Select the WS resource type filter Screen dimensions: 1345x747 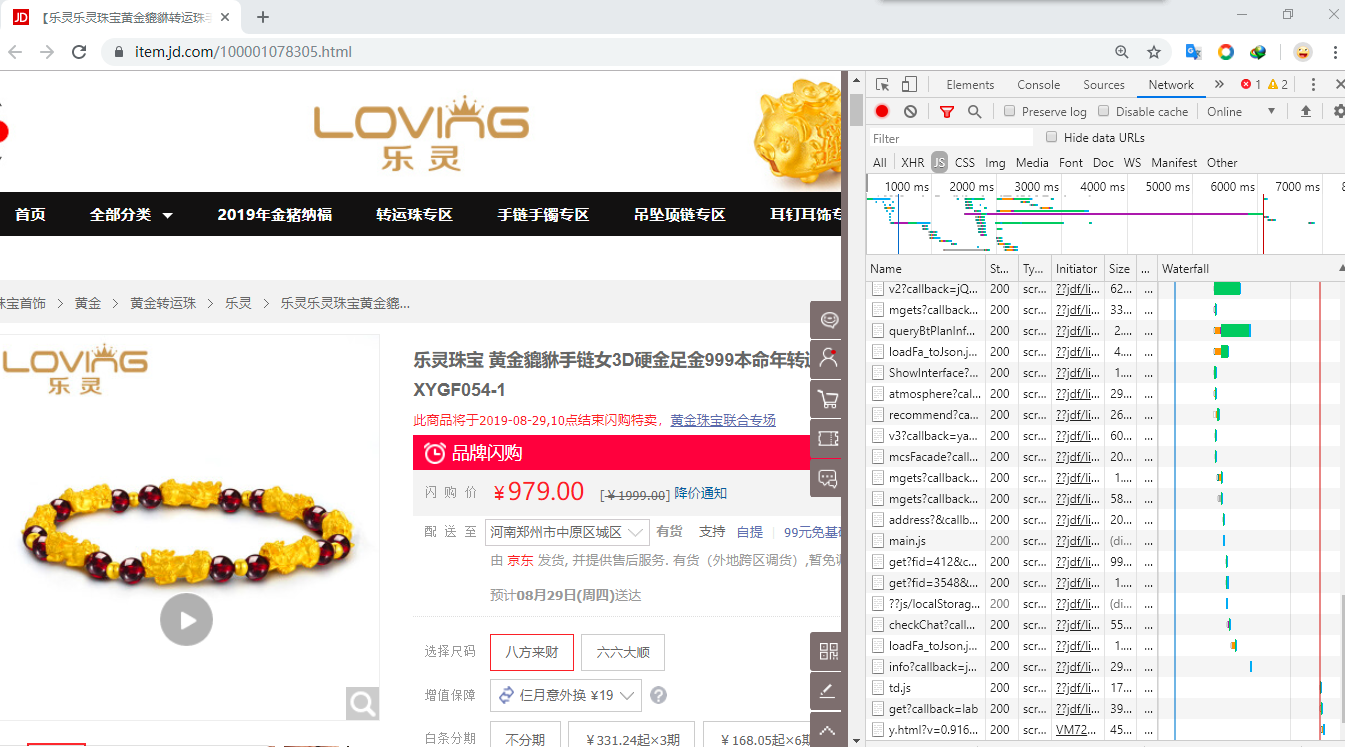(x=1132, y=162)
